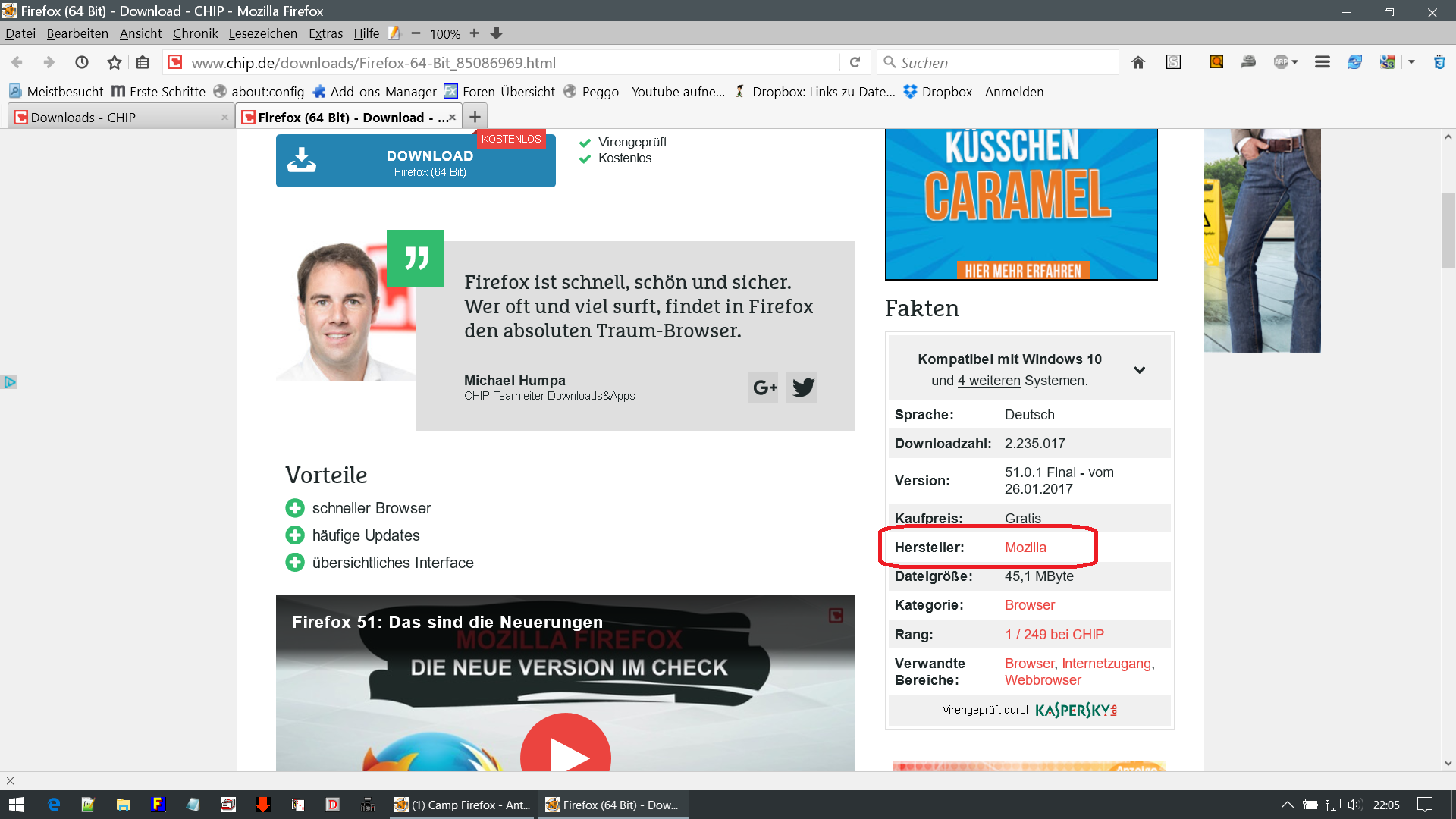Open Windows Start menu

tap(17, 805)
